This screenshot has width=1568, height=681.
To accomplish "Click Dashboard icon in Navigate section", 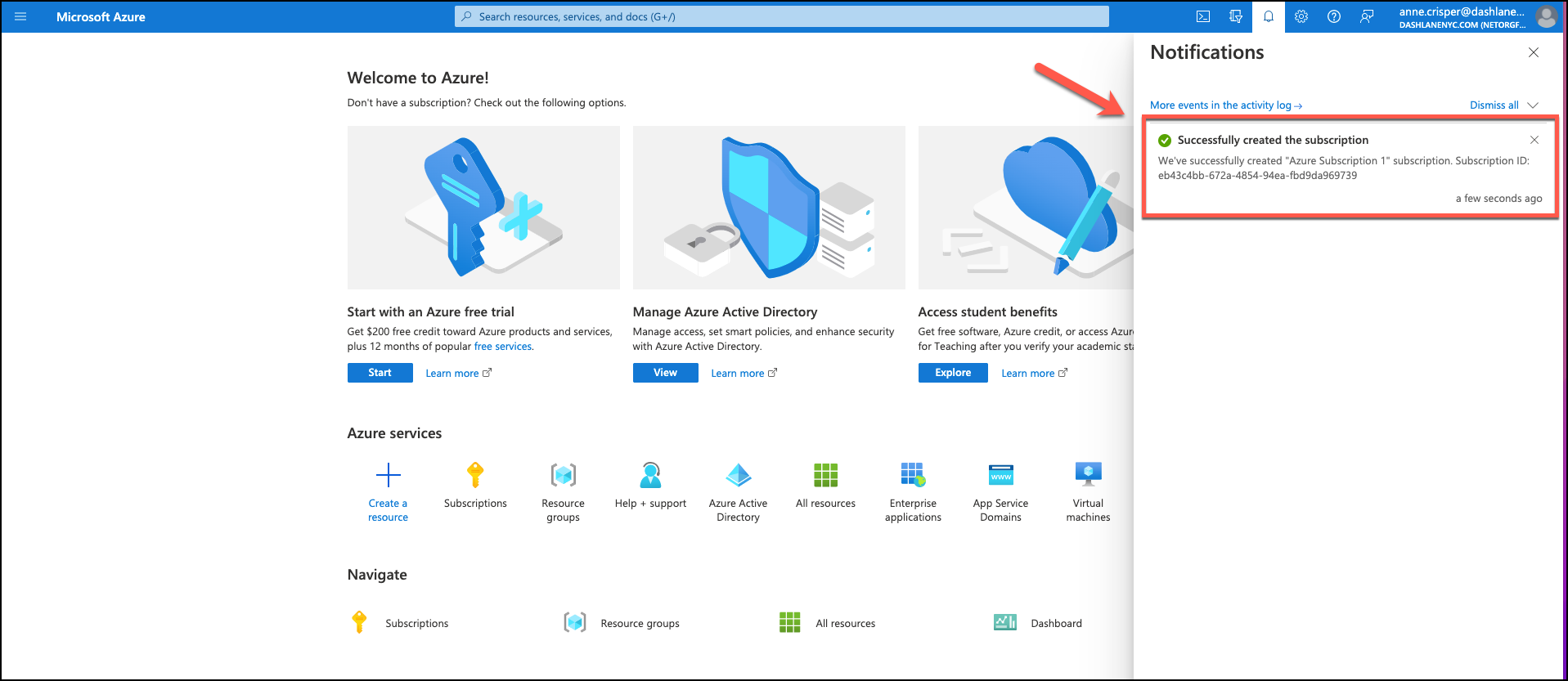I will [1005, 622].
